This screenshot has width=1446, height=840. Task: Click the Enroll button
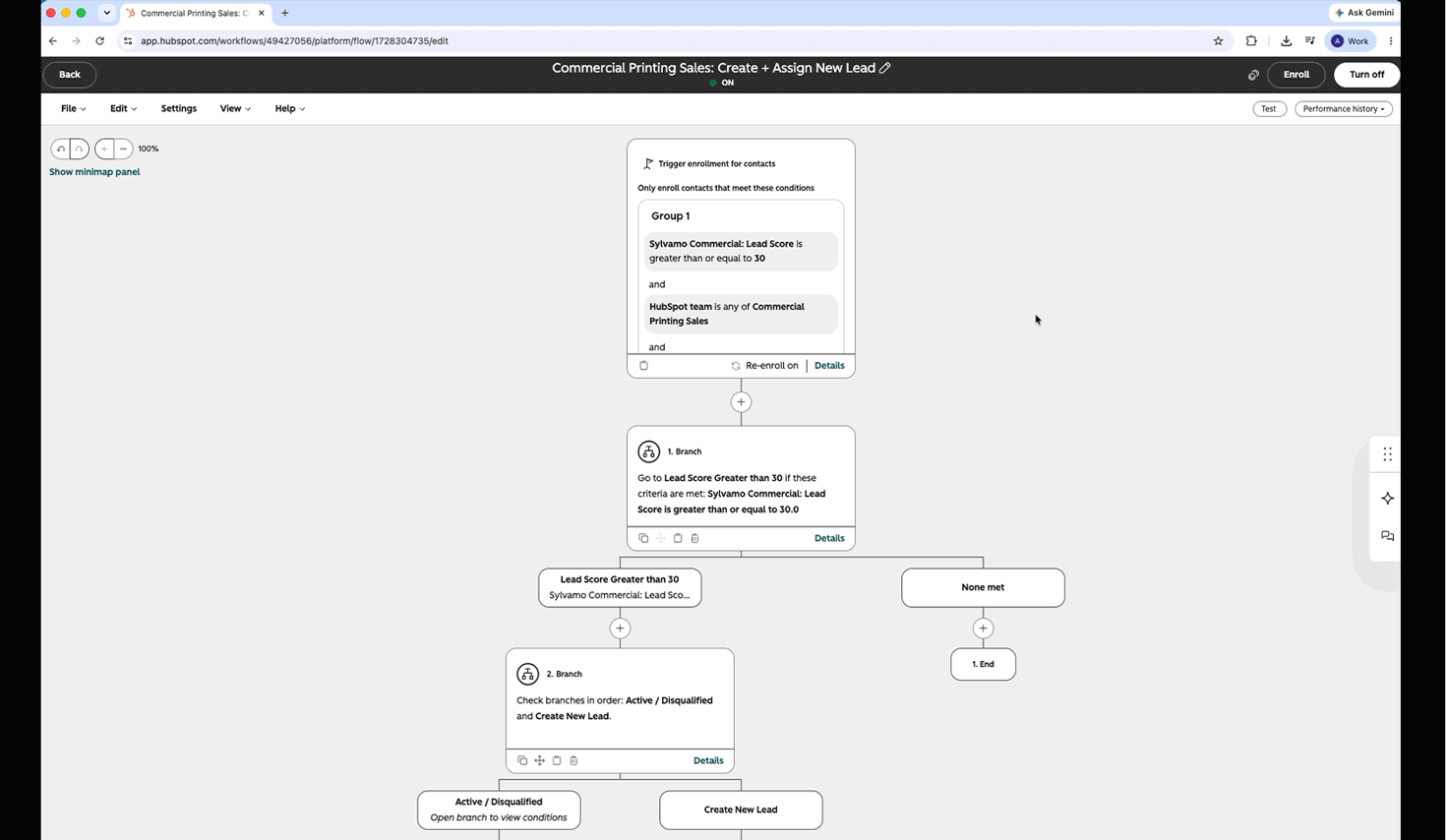click(1295, 75)
